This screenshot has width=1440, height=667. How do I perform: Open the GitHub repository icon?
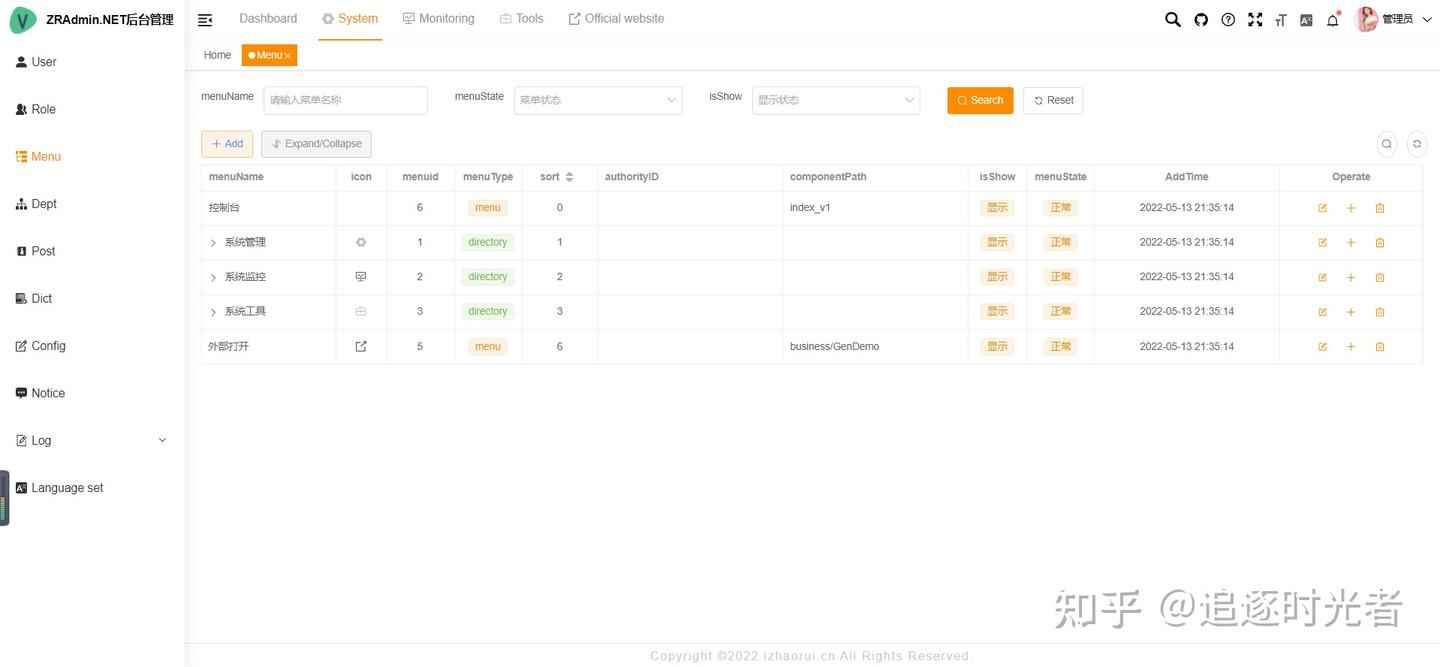pos(1199,18)
